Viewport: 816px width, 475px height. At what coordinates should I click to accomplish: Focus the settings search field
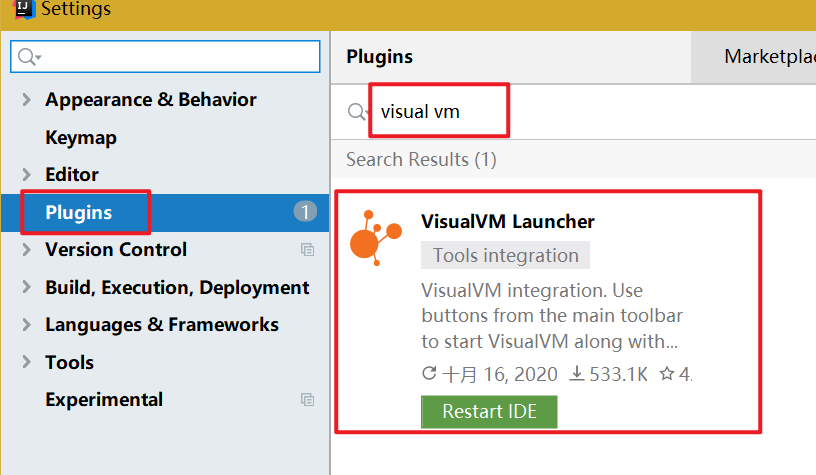coord(165,56)
